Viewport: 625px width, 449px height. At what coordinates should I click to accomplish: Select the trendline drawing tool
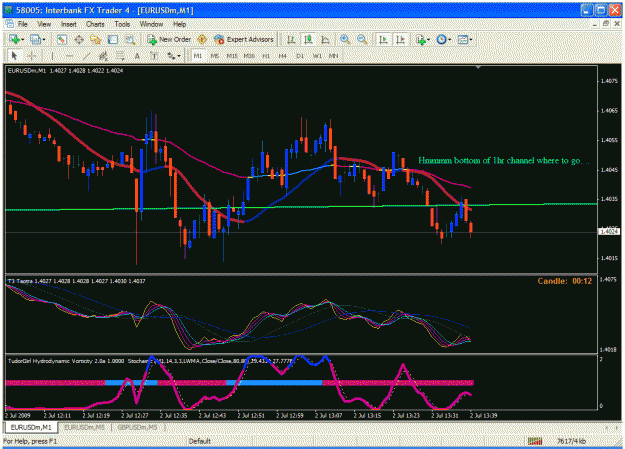pos(86,56)
